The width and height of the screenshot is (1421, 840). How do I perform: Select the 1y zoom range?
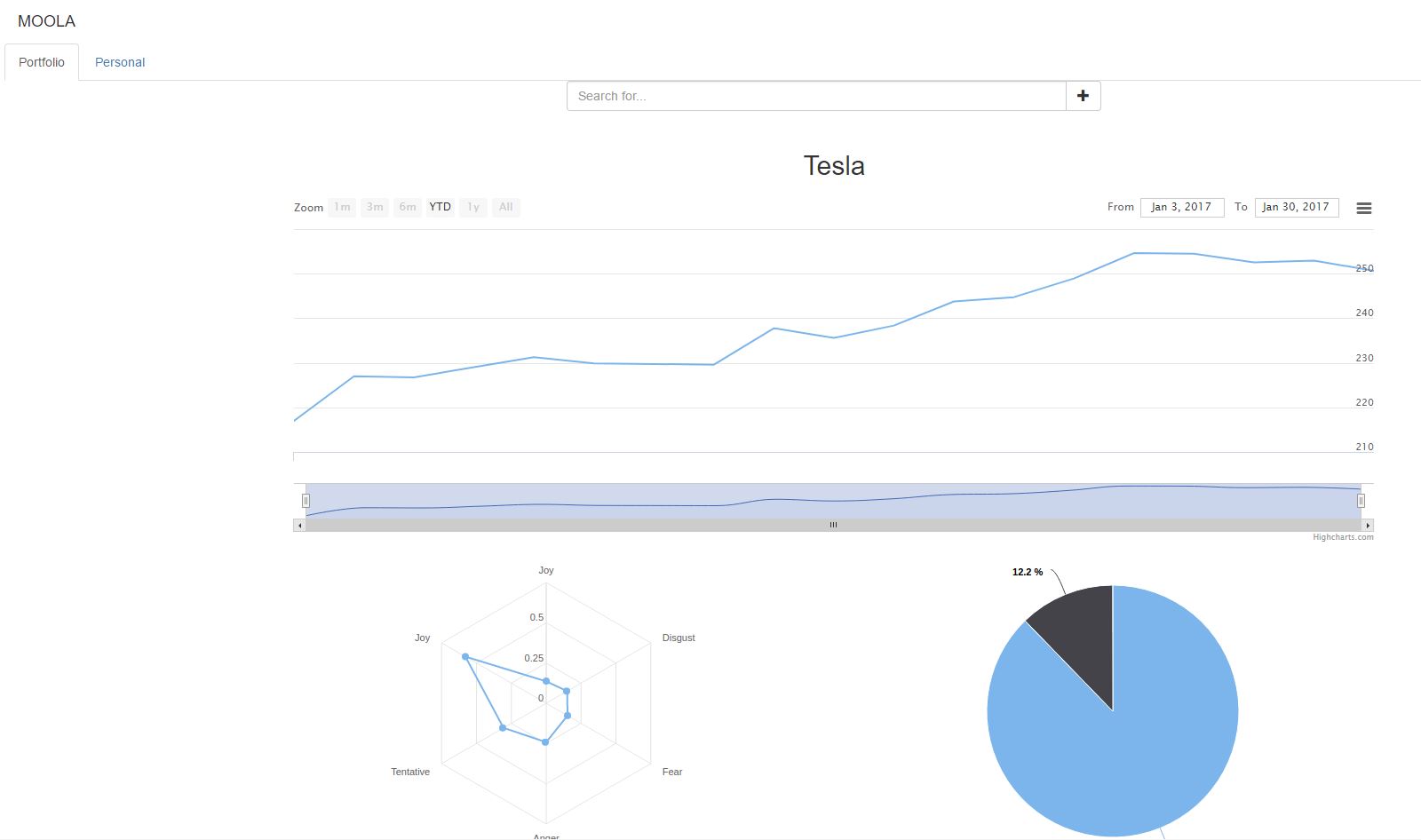coord(473,207)
